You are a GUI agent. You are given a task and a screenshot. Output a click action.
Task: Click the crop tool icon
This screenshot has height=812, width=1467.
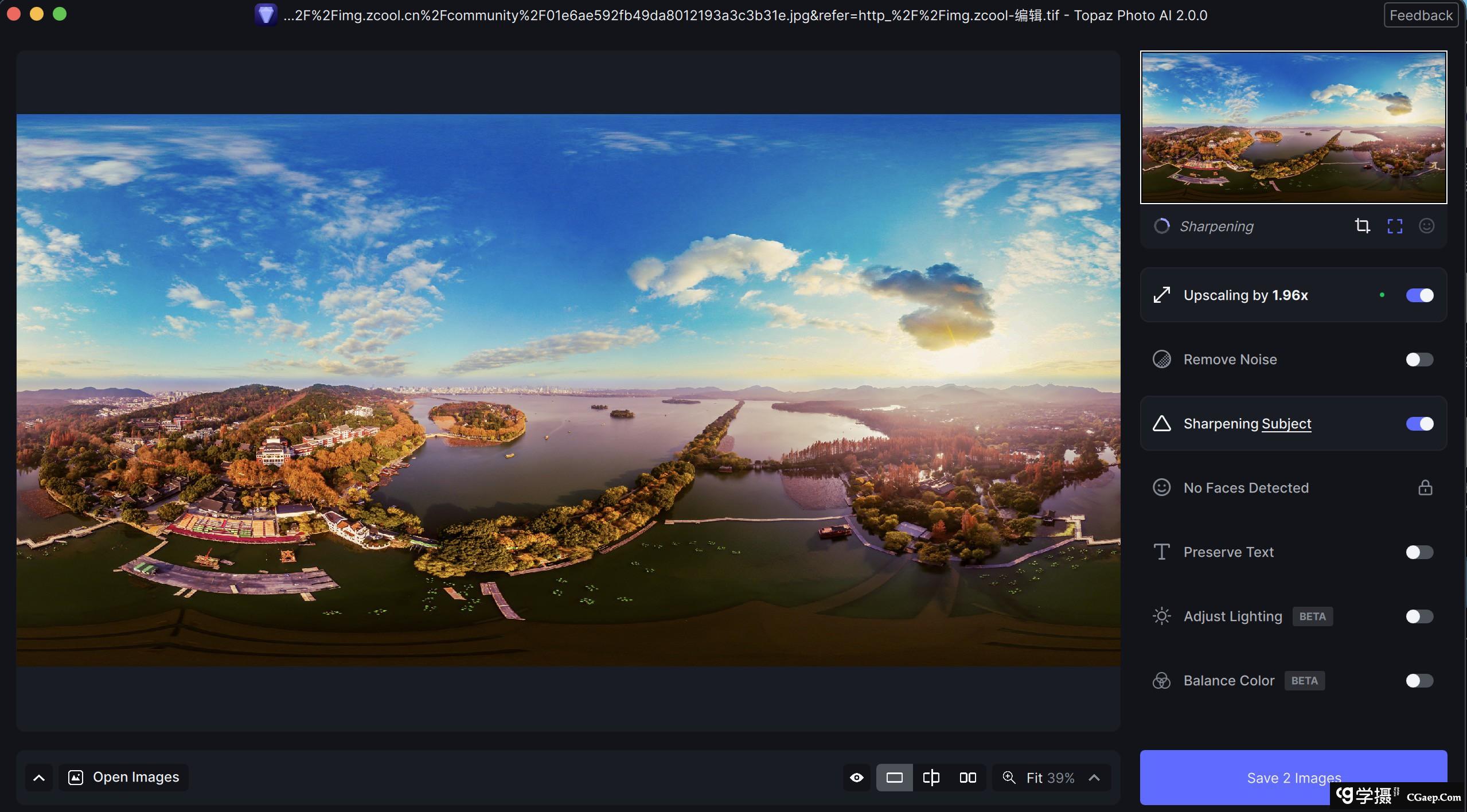(1362, 226)
